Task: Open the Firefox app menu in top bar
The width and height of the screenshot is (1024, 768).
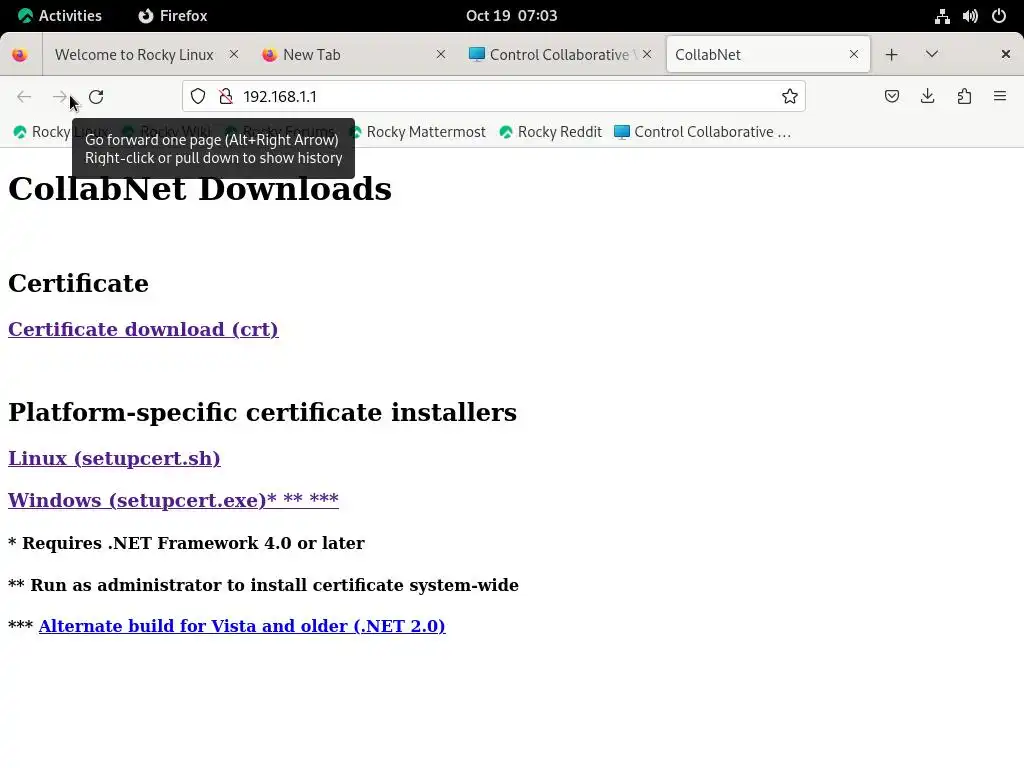Action: [173, 16]
